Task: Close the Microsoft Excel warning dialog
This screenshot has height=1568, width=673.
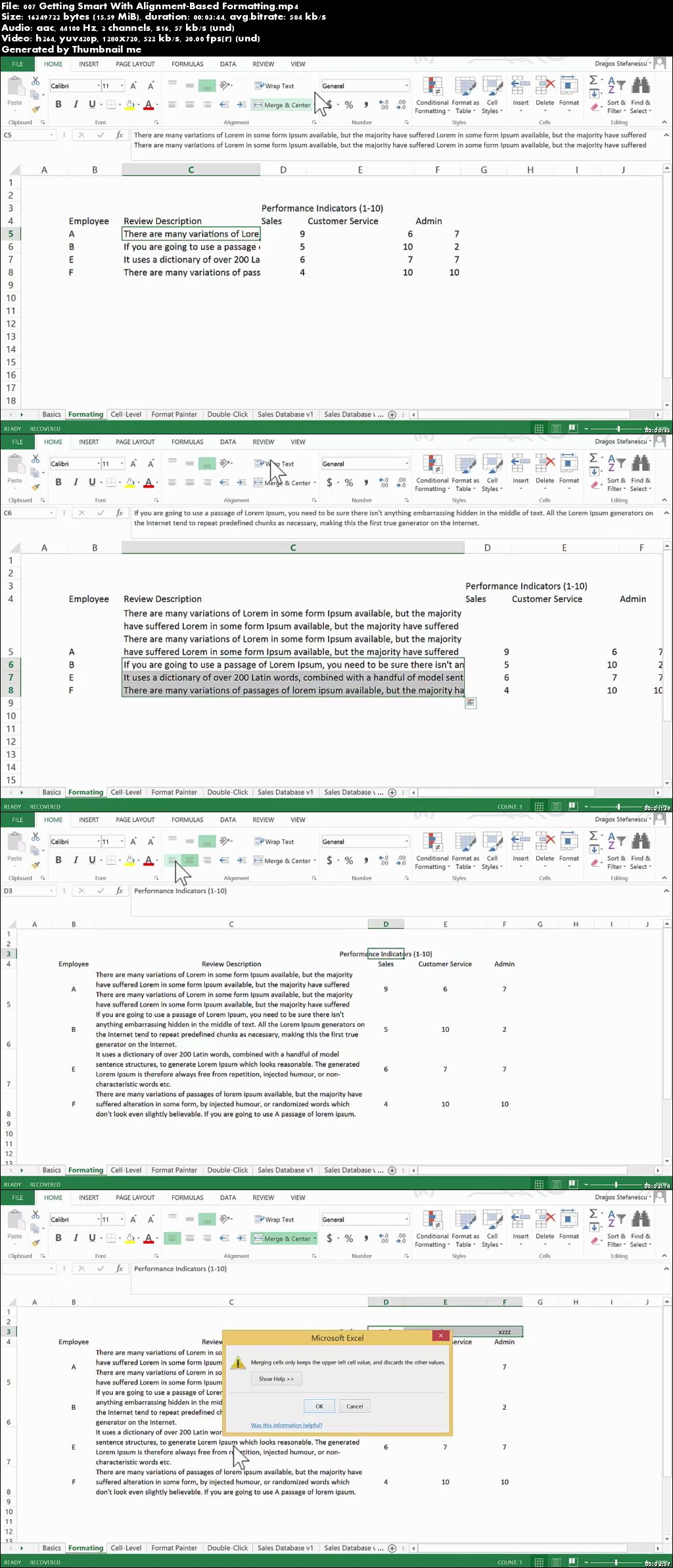Action: coord(441,1335)
